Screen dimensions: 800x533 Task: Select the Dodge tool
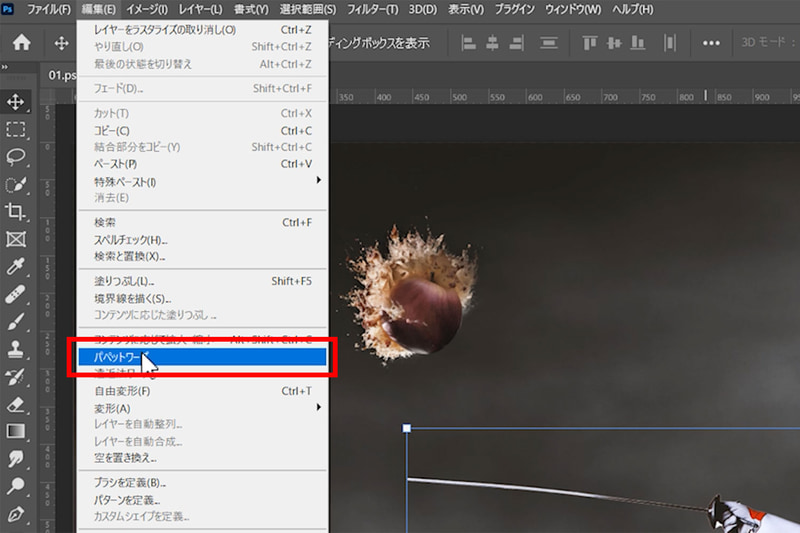[x=15, y=486]
